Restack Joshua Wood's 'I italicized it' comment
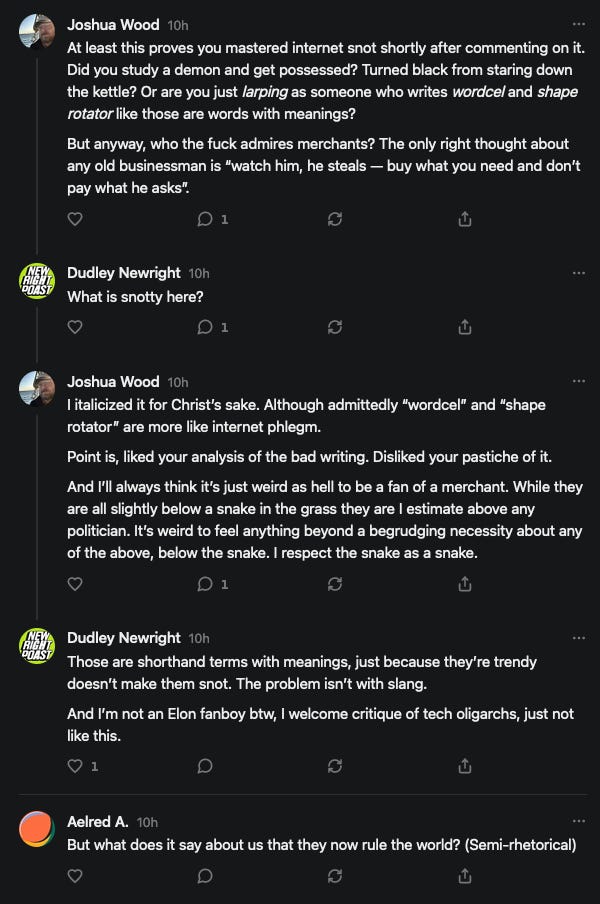The image size is (600, 904). 335,583
